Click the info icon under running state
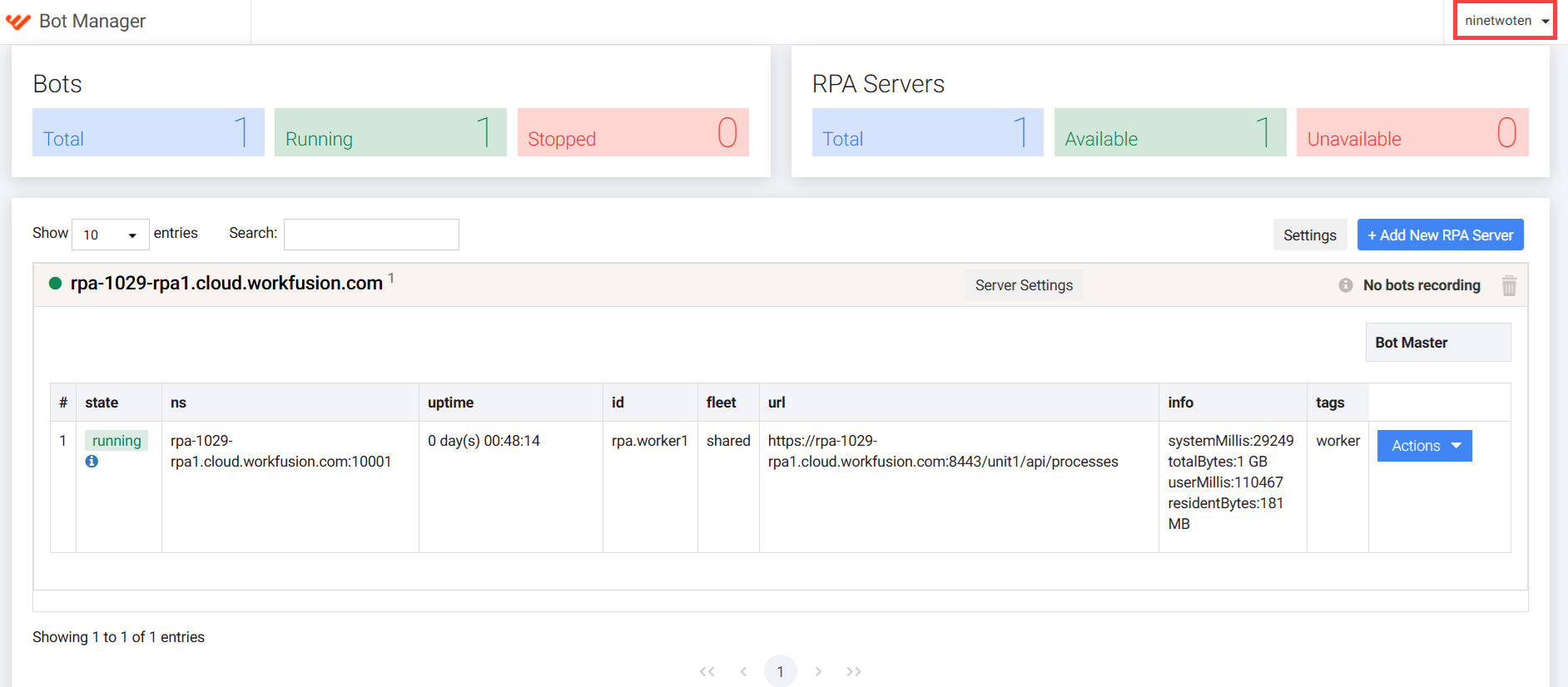The height and width of the screenshot is (687, 1568). point(92,461)
